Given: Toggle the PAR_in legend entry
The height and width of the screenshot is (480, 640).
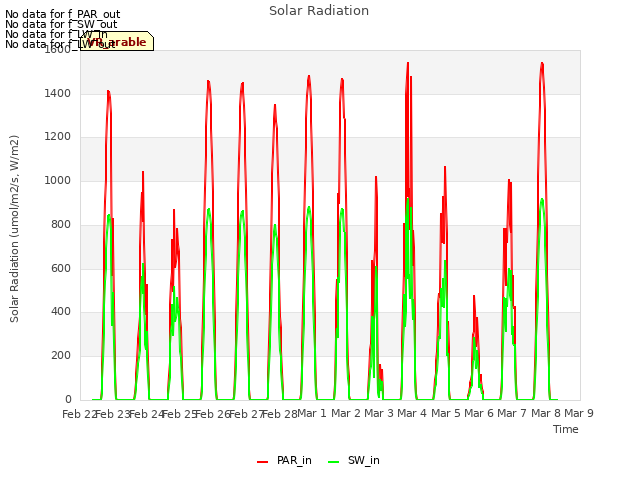Looking at the screenshot, I should coord(284,460).
